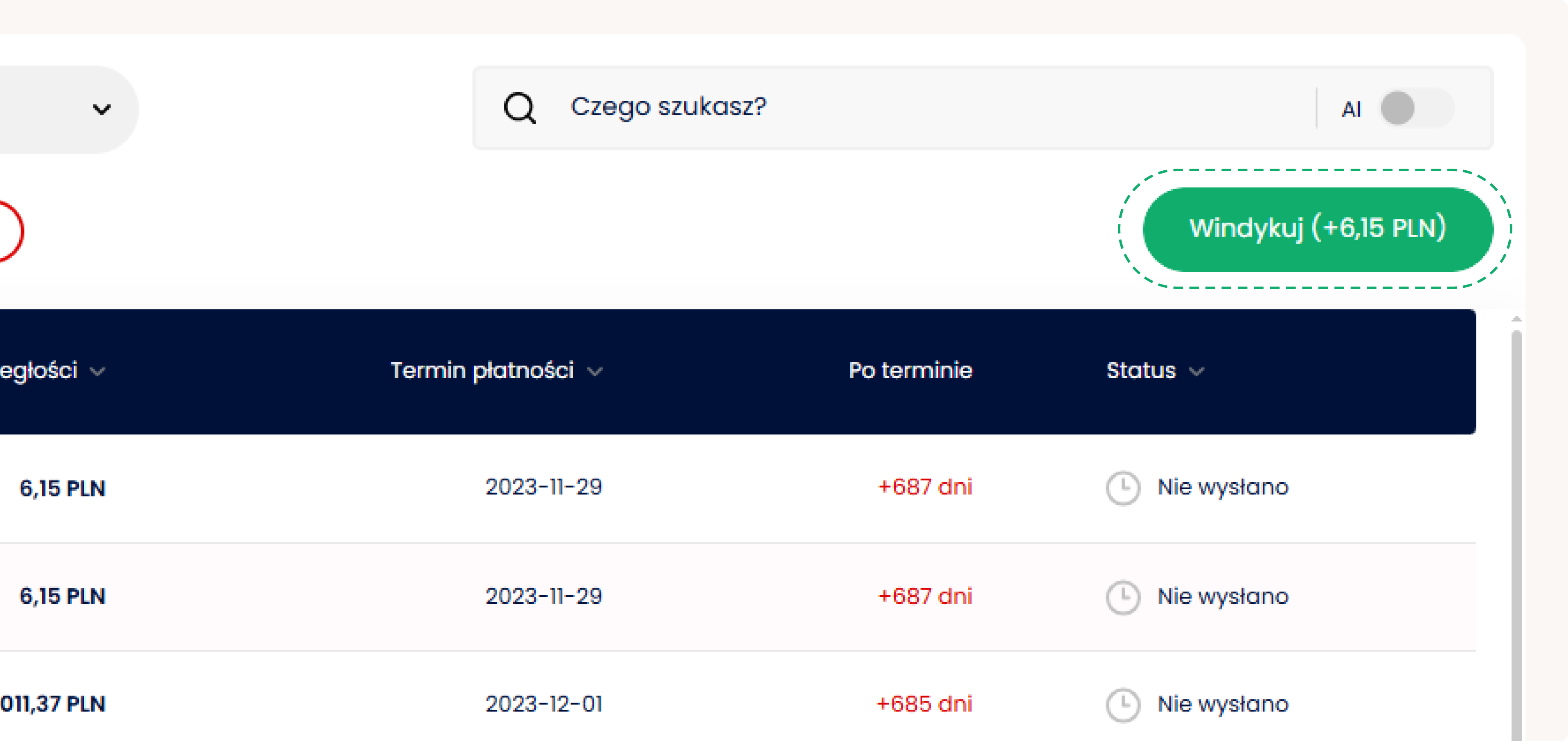Click clock icon in third row status

point(1122,705)
